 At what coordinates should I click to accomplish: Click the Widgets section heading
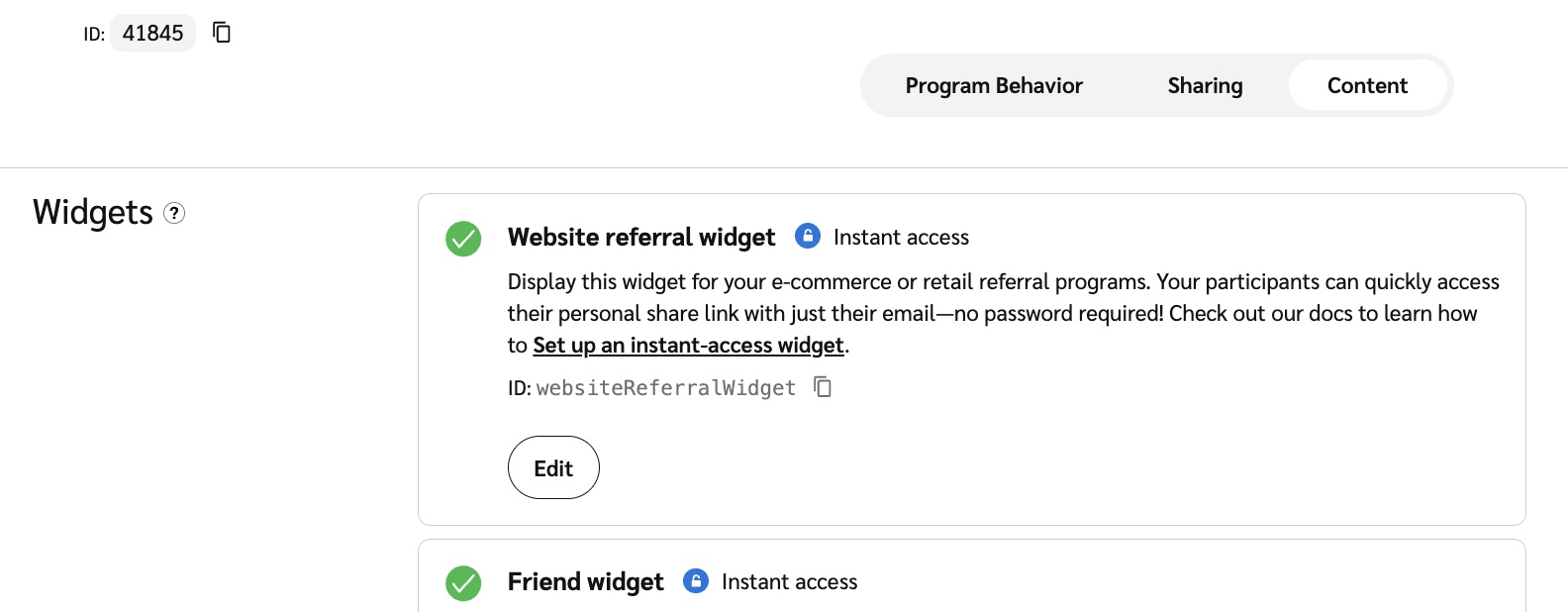click(93, 213)
